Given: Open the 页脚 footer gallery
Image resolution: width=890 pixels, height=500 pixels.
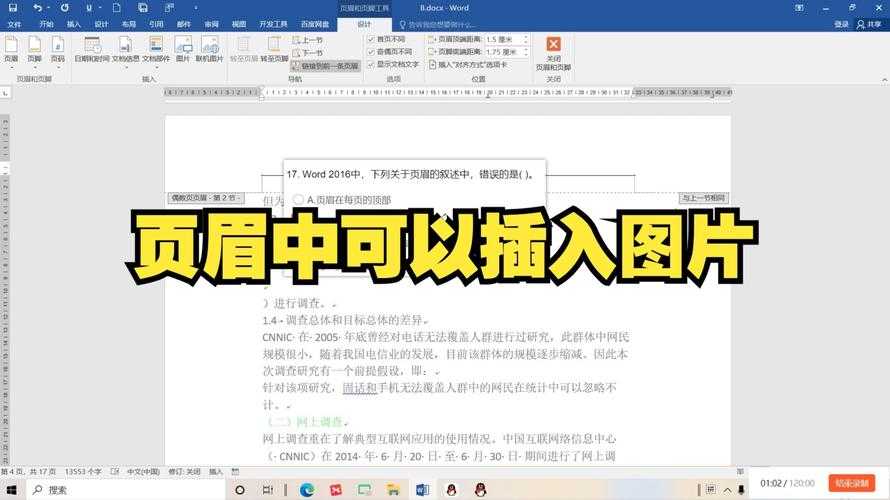Looking at the screenshot, I should tap(35, 50).
